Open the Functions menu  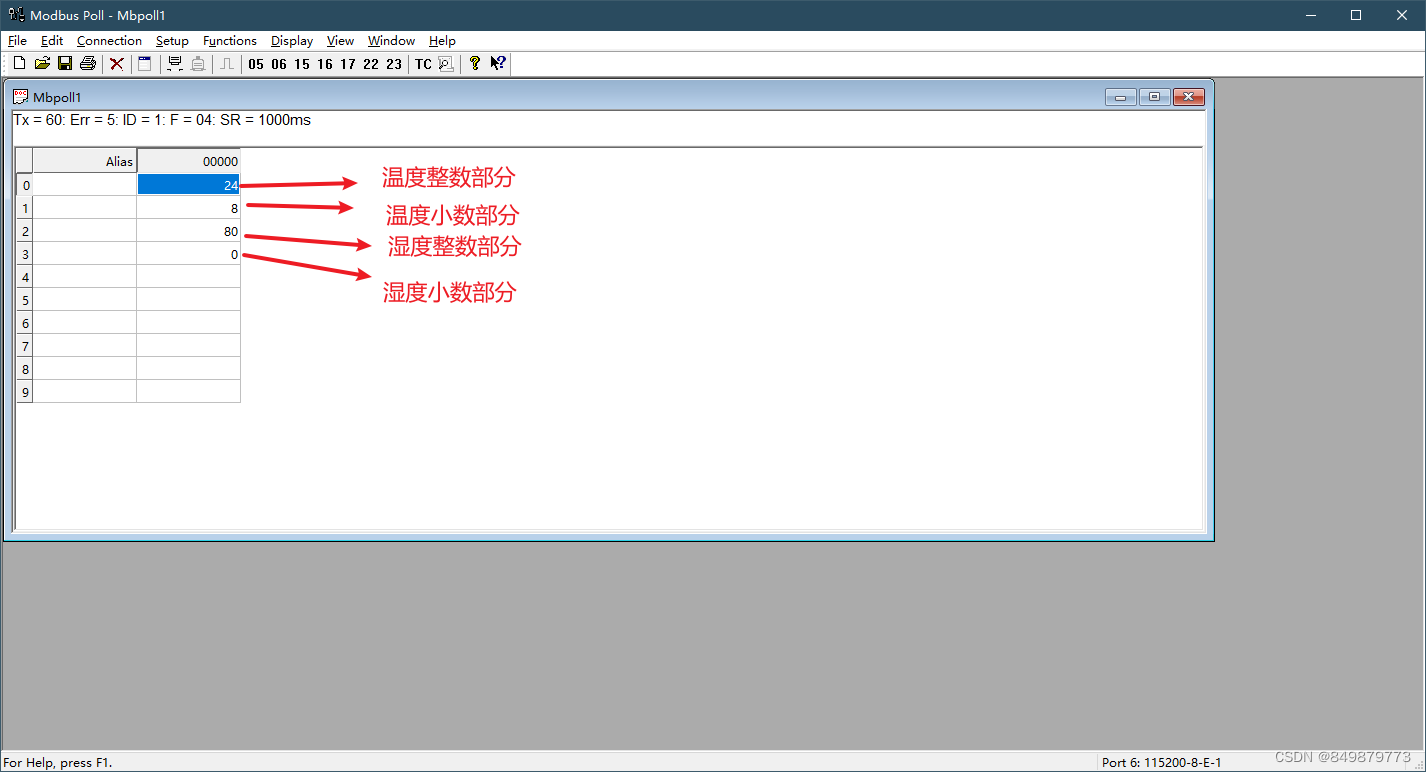point(230,41)
